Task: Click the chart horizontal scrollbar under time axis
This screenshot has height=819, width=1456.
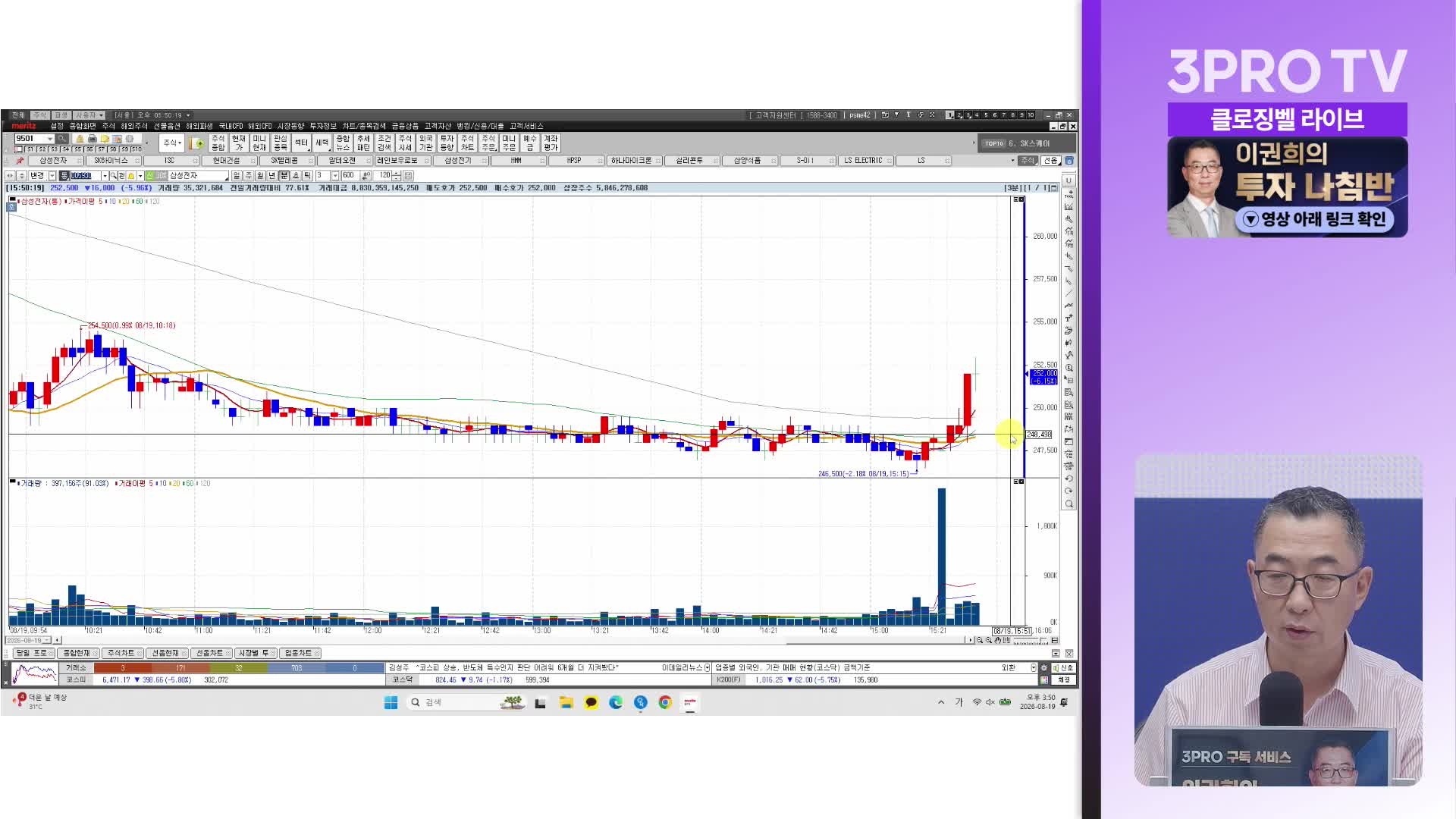Action: point(512,640)
